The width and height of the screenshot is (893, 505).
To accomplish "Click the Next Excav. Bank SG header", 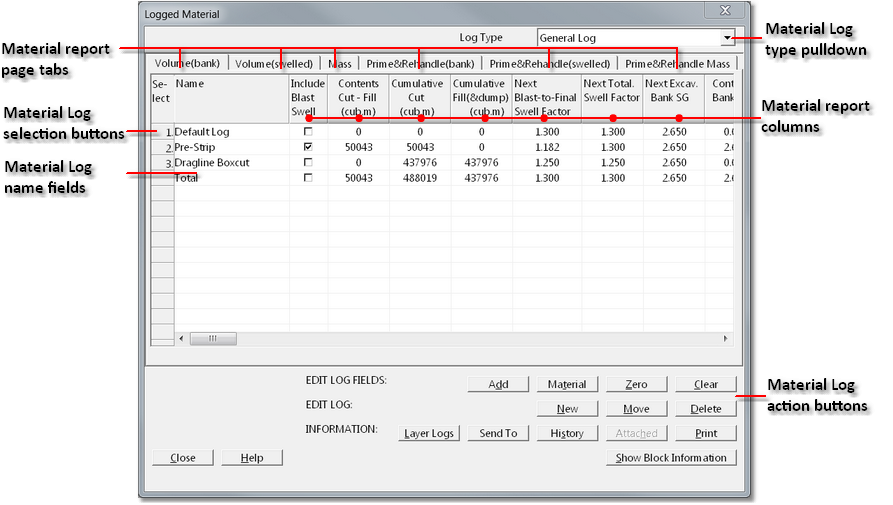I will [x=674, y=98].
